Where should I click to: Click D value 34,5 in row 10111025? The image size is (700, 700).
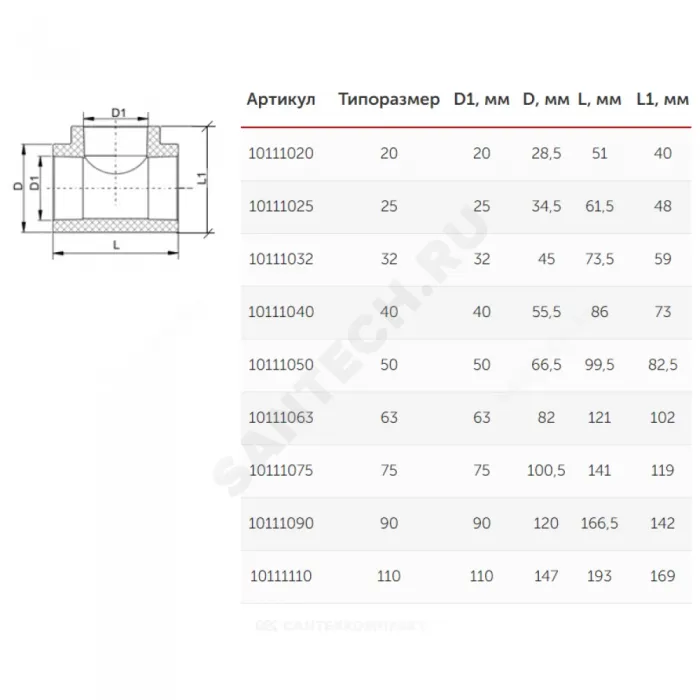pyautogui.click(x=546, y=206)
